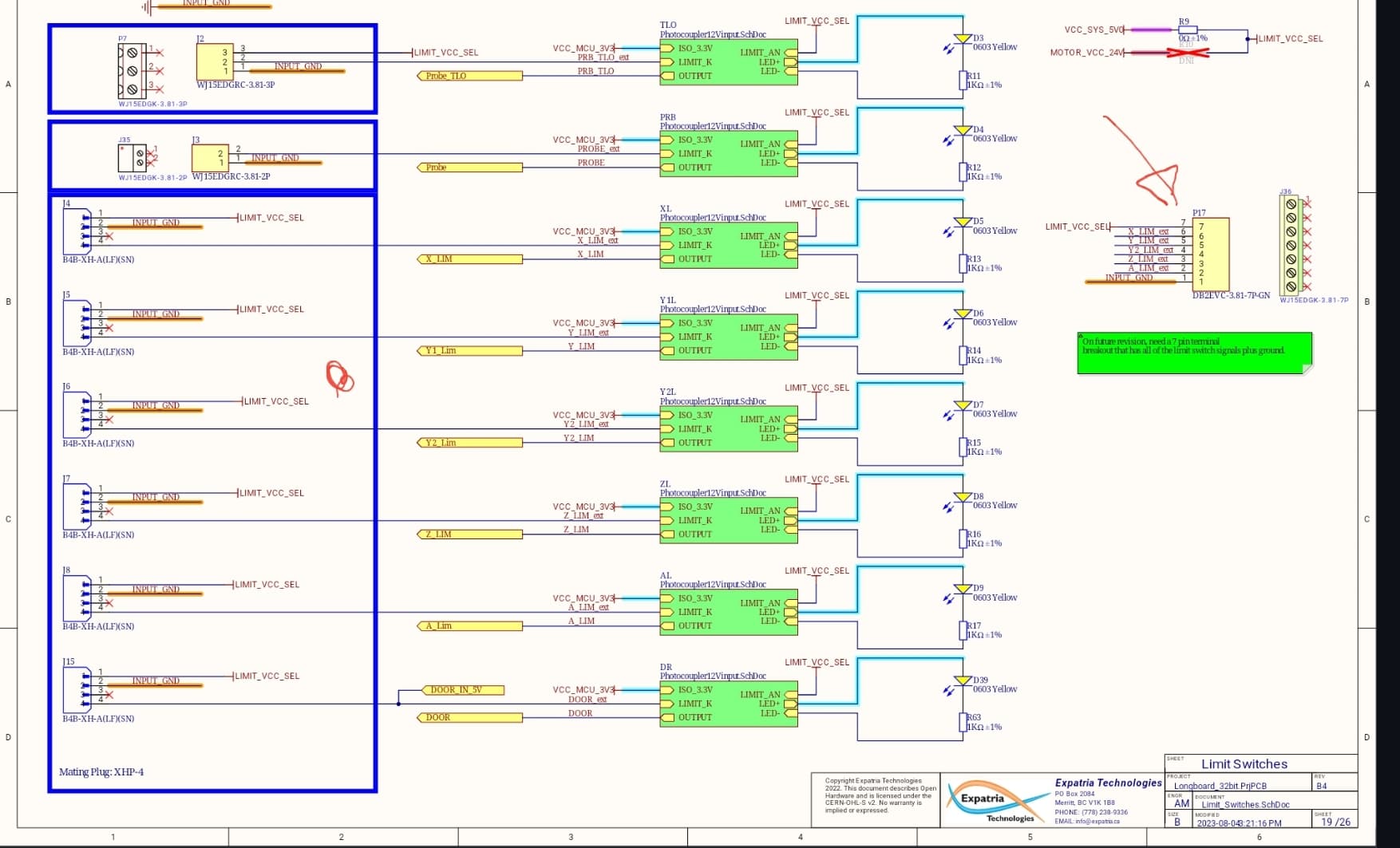Click the Z_LIM yellow port

coord(470,534)
